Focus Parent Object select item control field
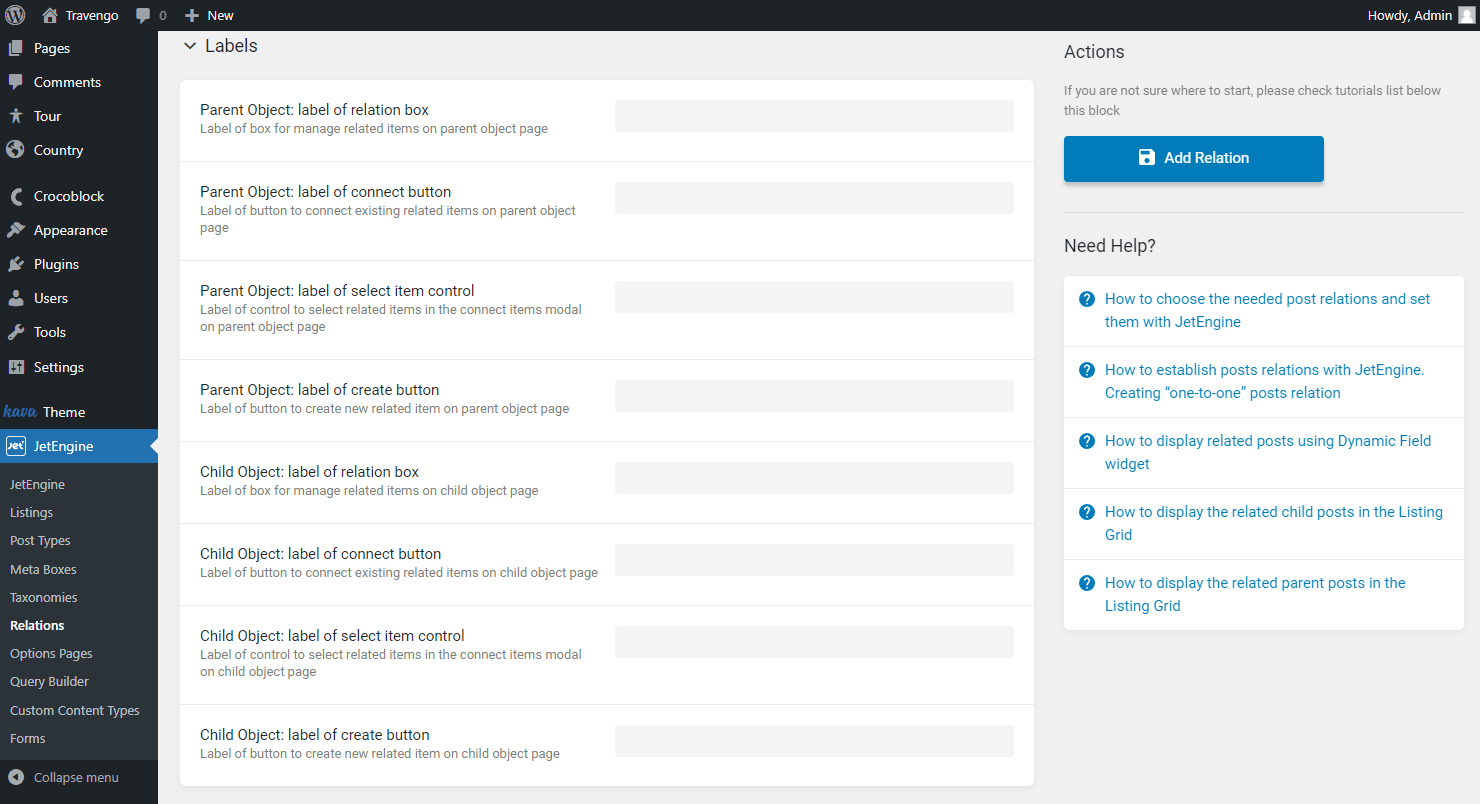1480x804 pixels. 814,297
